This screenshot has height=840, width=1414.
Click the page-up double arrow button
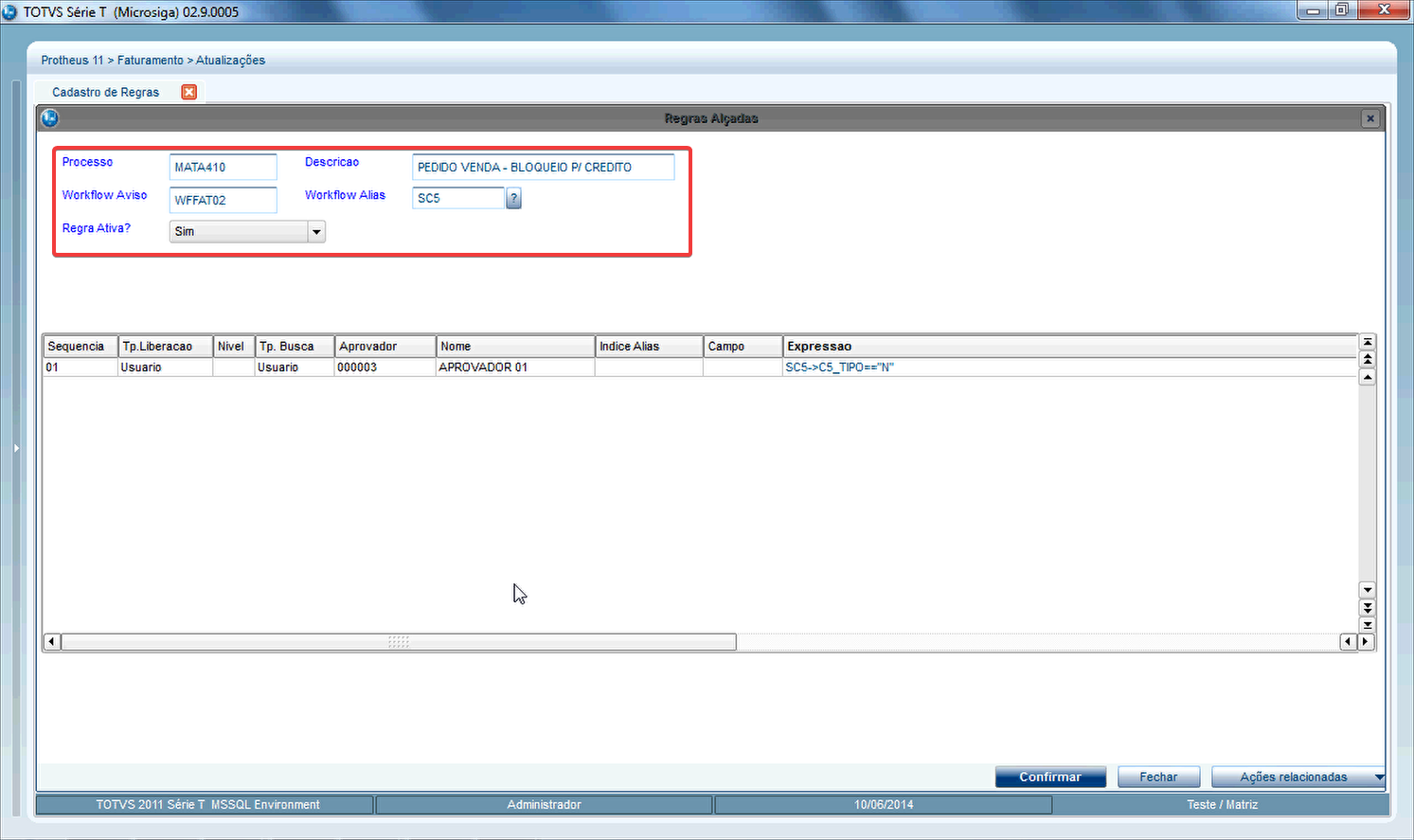pyautogui.click(x=1367, y=359)
